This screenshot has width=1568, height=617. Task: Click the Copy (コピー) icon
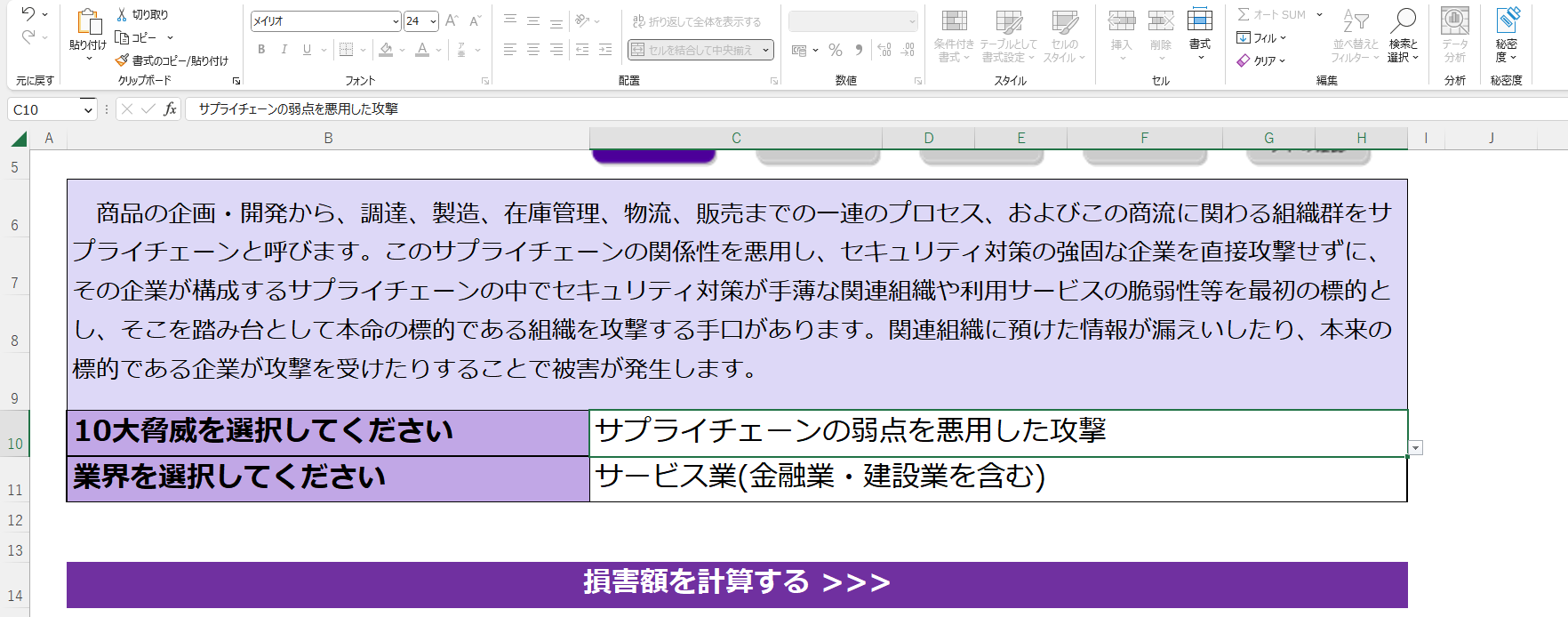[x=123, y=37]
